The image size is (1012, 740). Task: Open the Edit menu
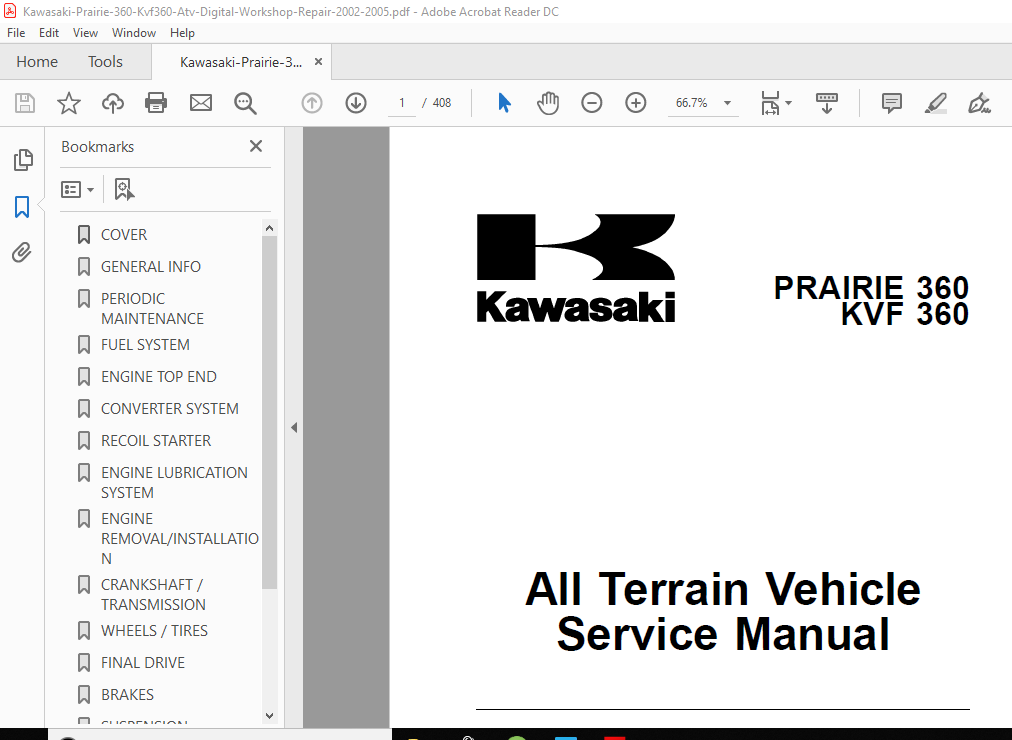[x=48, y=33]
